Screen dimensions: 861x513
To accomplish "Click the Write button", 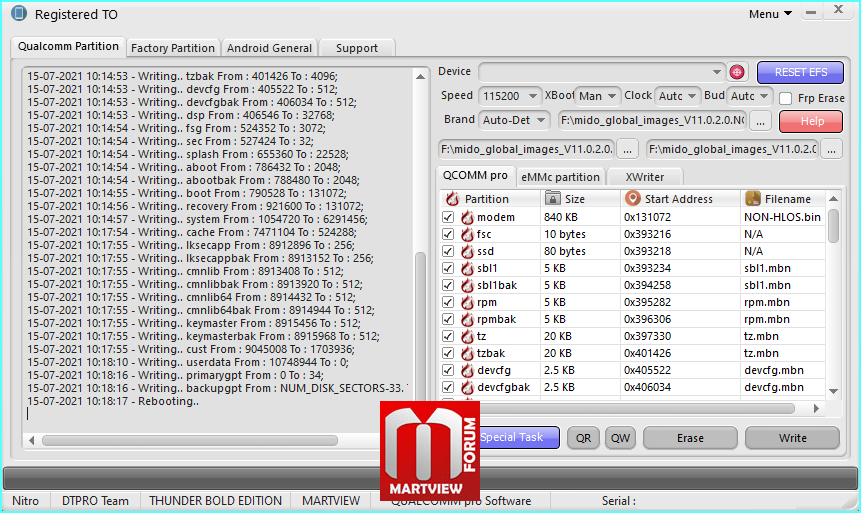I will point(792,438).
